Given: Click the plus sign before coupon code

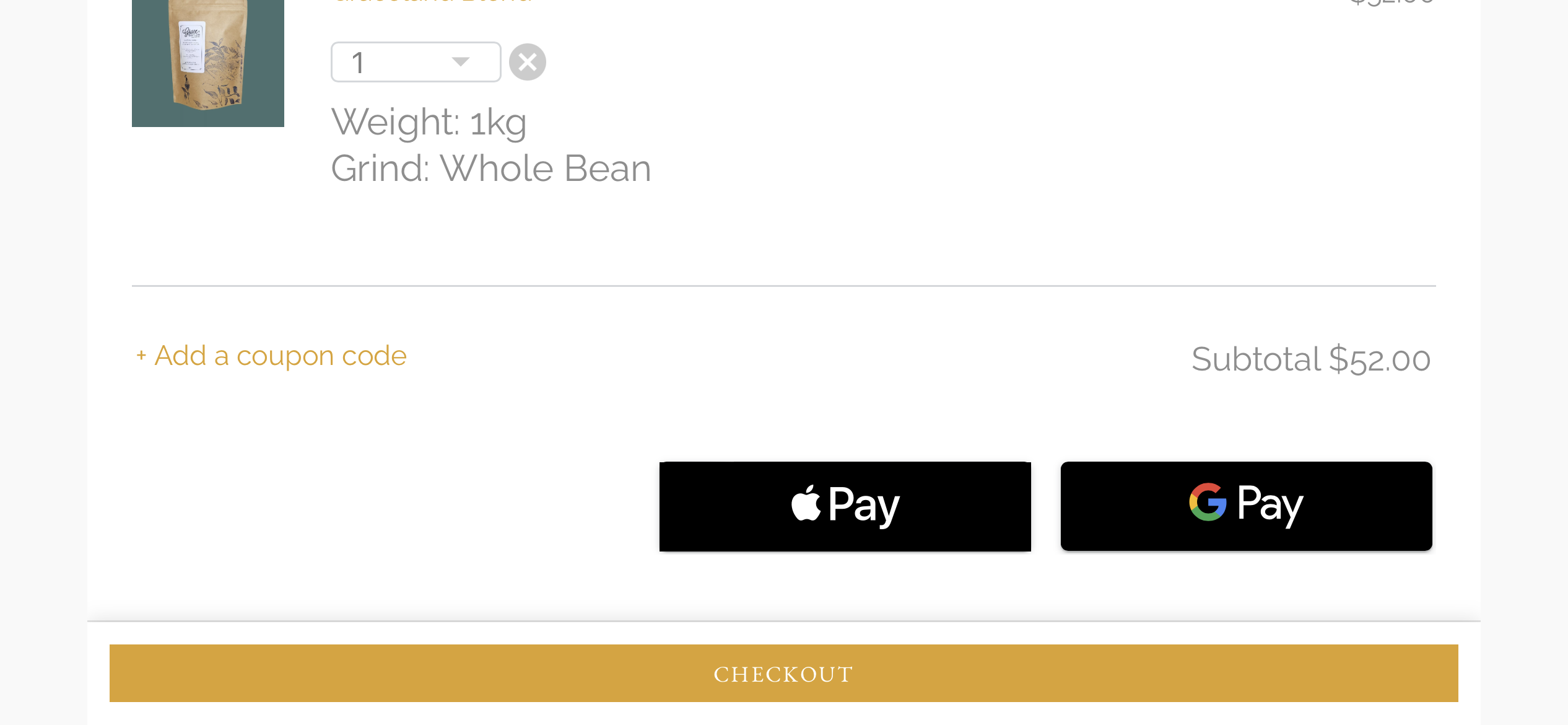Looking at the screenshot, I should pos(141,355).
